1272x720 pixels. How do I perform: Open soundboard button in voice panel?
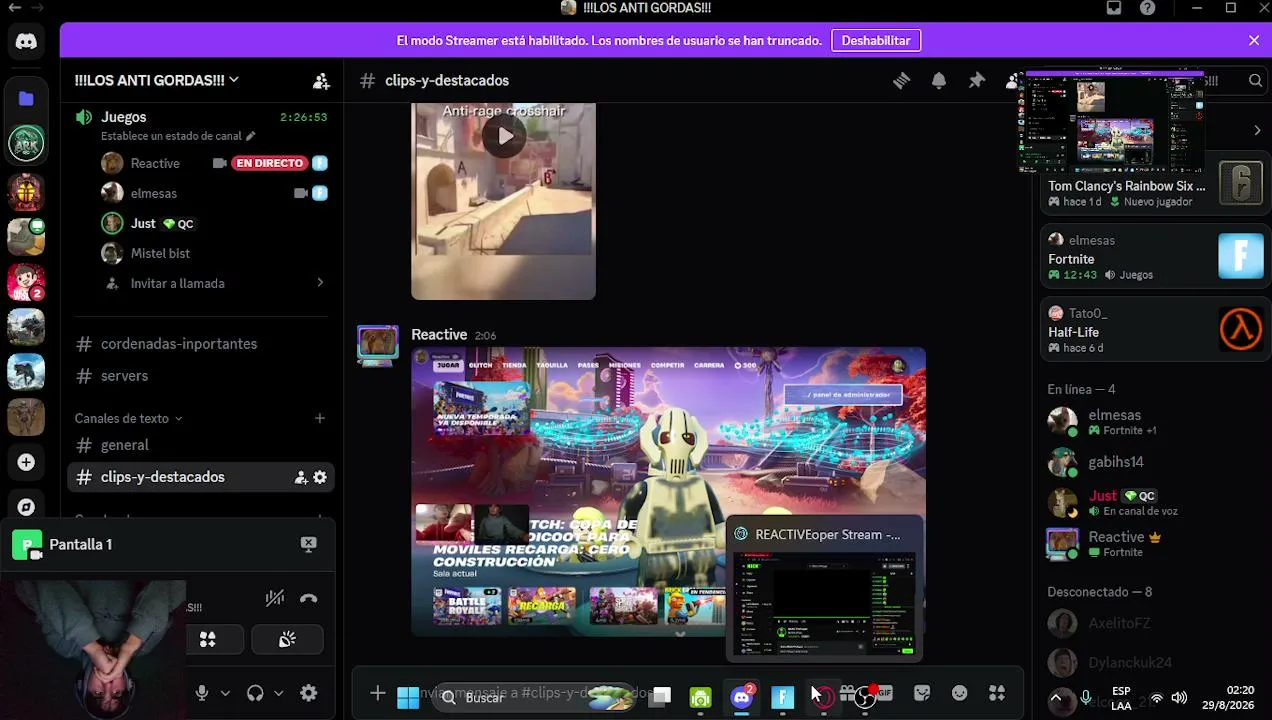pyautogui.click(x=287, y=640)
